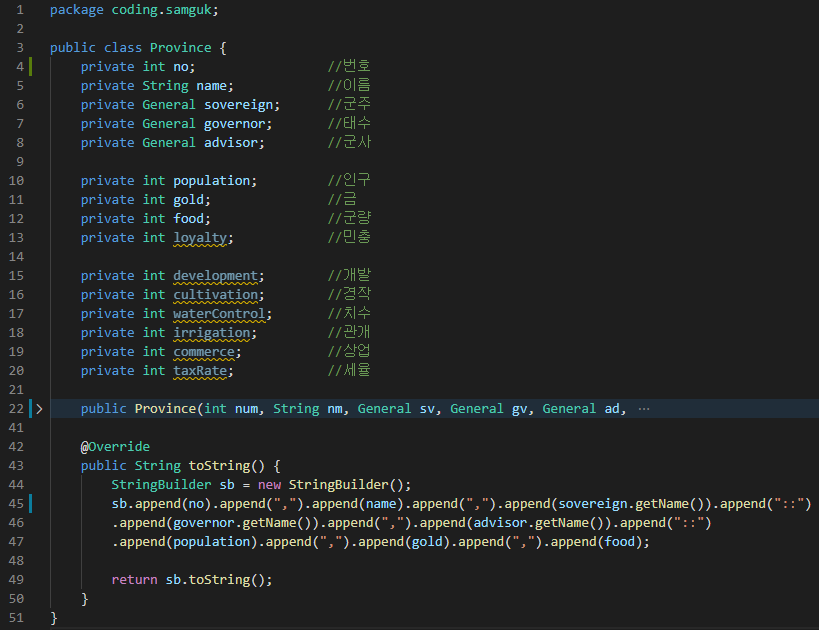
Task: Click the underlined 'commerce' variable
Action: tap(204, 352)
